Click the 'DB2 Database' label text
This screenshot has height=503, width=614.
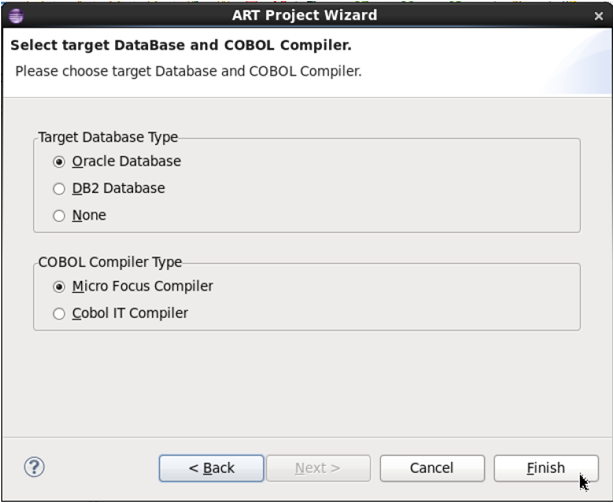118,188
